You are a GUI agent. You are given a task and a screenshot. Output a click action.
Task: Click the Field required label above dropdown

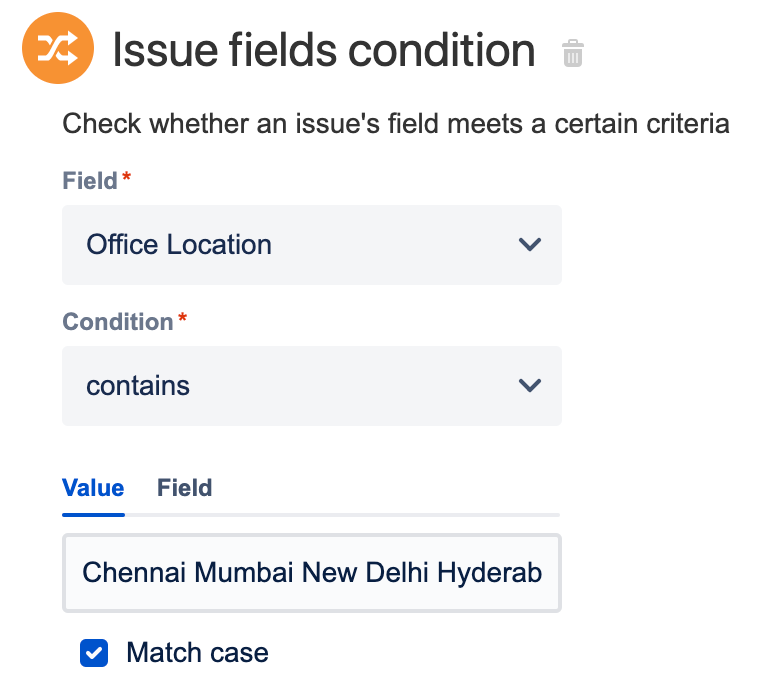[90, 181]
